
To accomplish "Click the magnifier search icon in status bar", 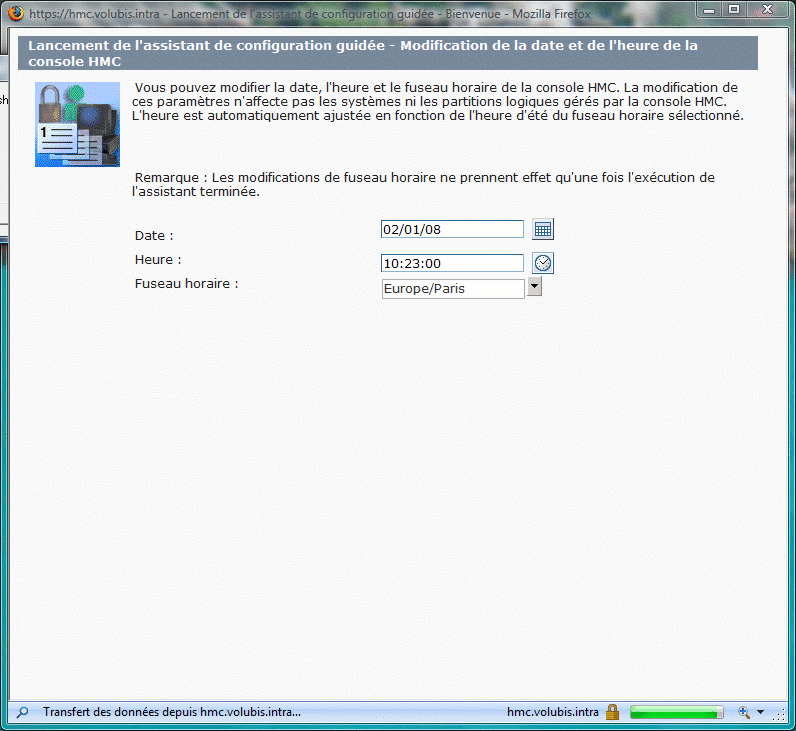I will click(22, 712).
